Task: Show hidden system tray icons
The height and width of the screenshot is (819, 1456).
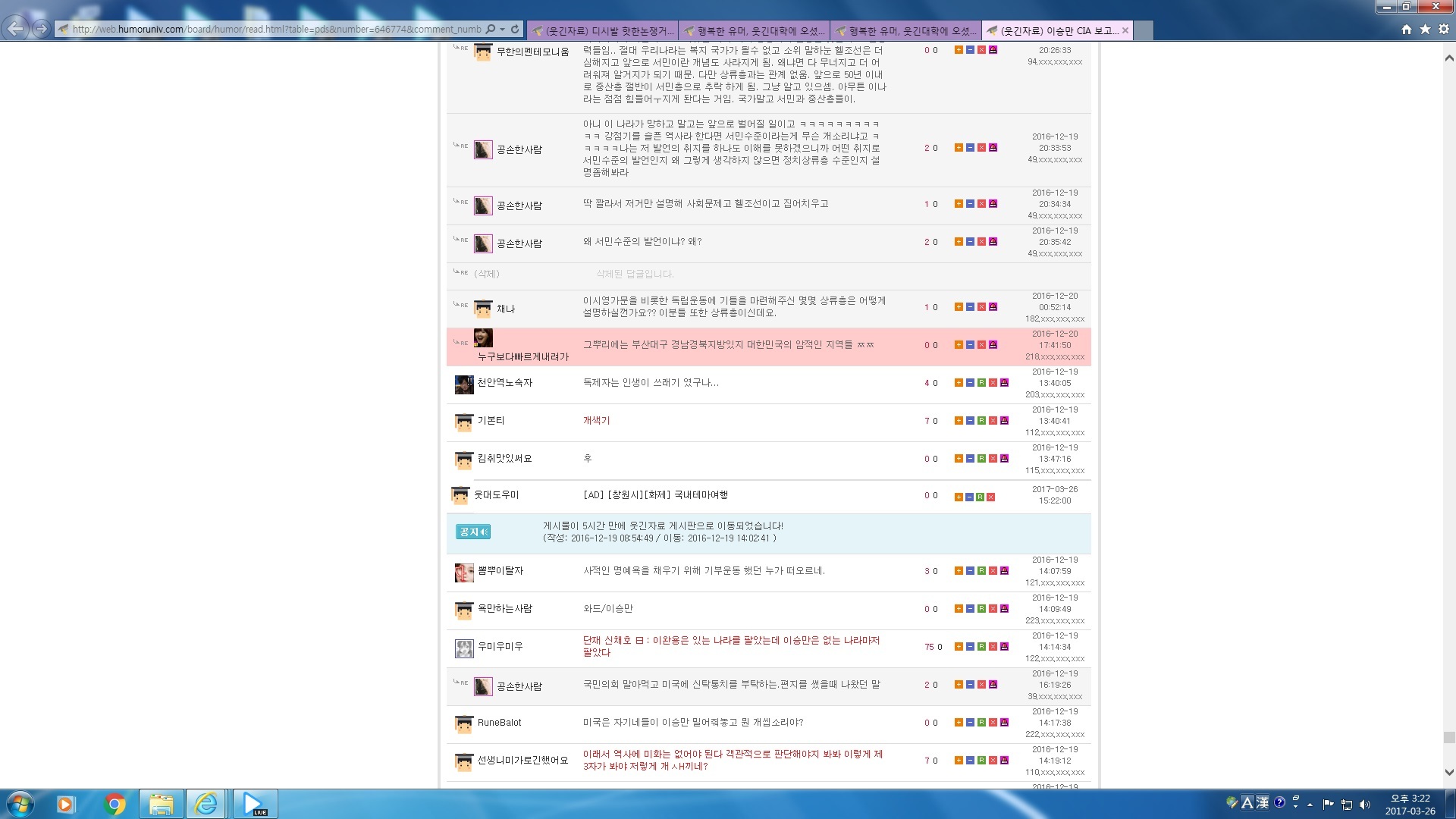Action: click(x=1310, y=804)
